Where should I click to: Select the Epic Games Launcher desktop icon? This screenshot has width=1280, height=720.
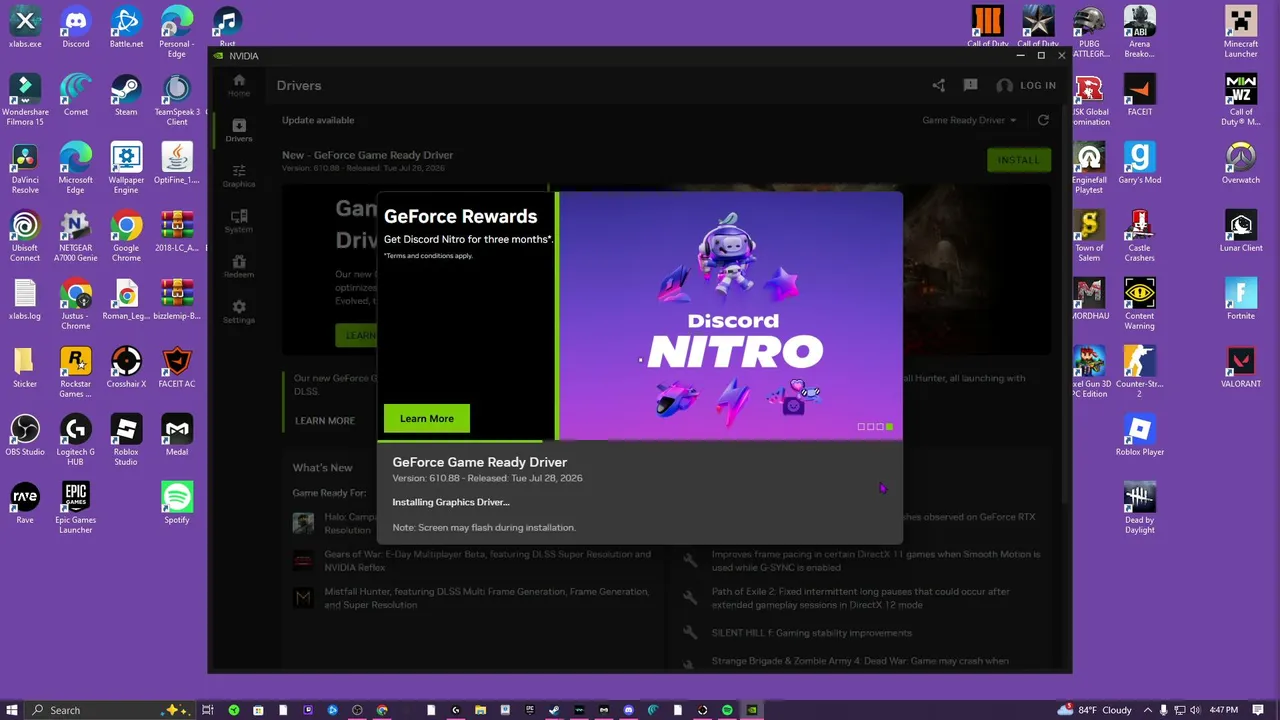click(76, 507)
